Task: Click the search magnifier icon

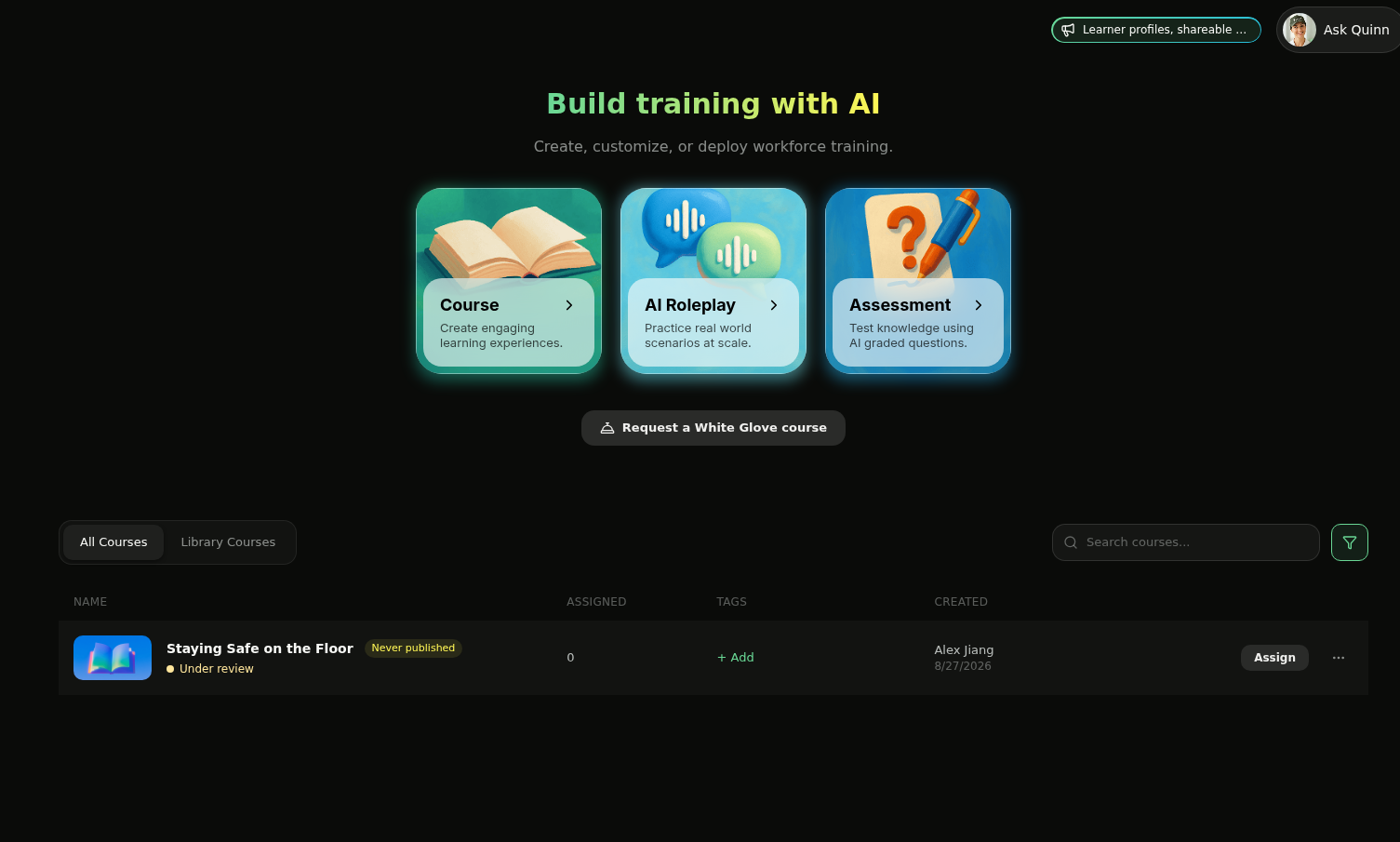Action: coord(1071,542)
